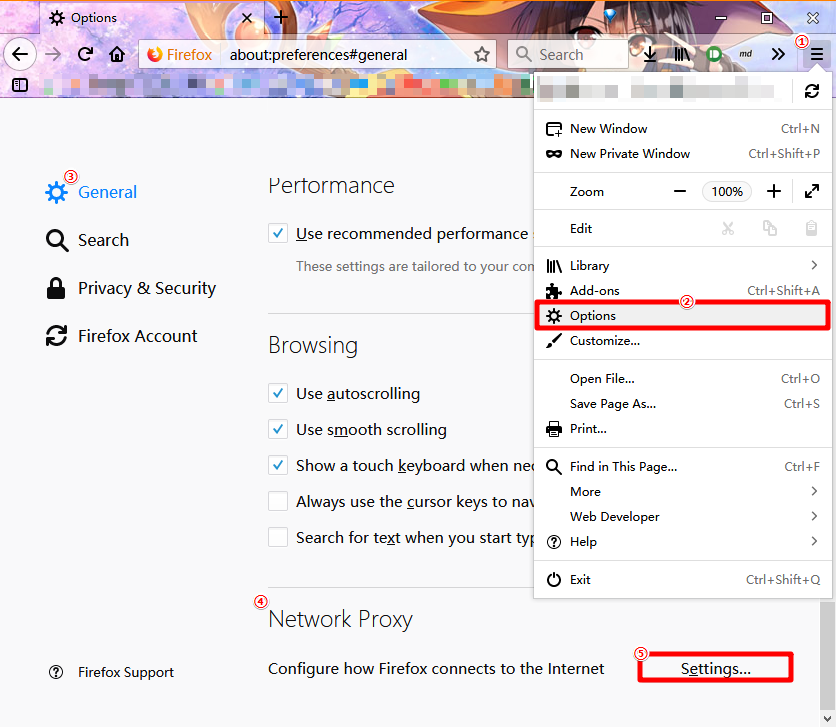The image size is (836, 727).
Task: Expand the More submenu
Action: [682, 491]
